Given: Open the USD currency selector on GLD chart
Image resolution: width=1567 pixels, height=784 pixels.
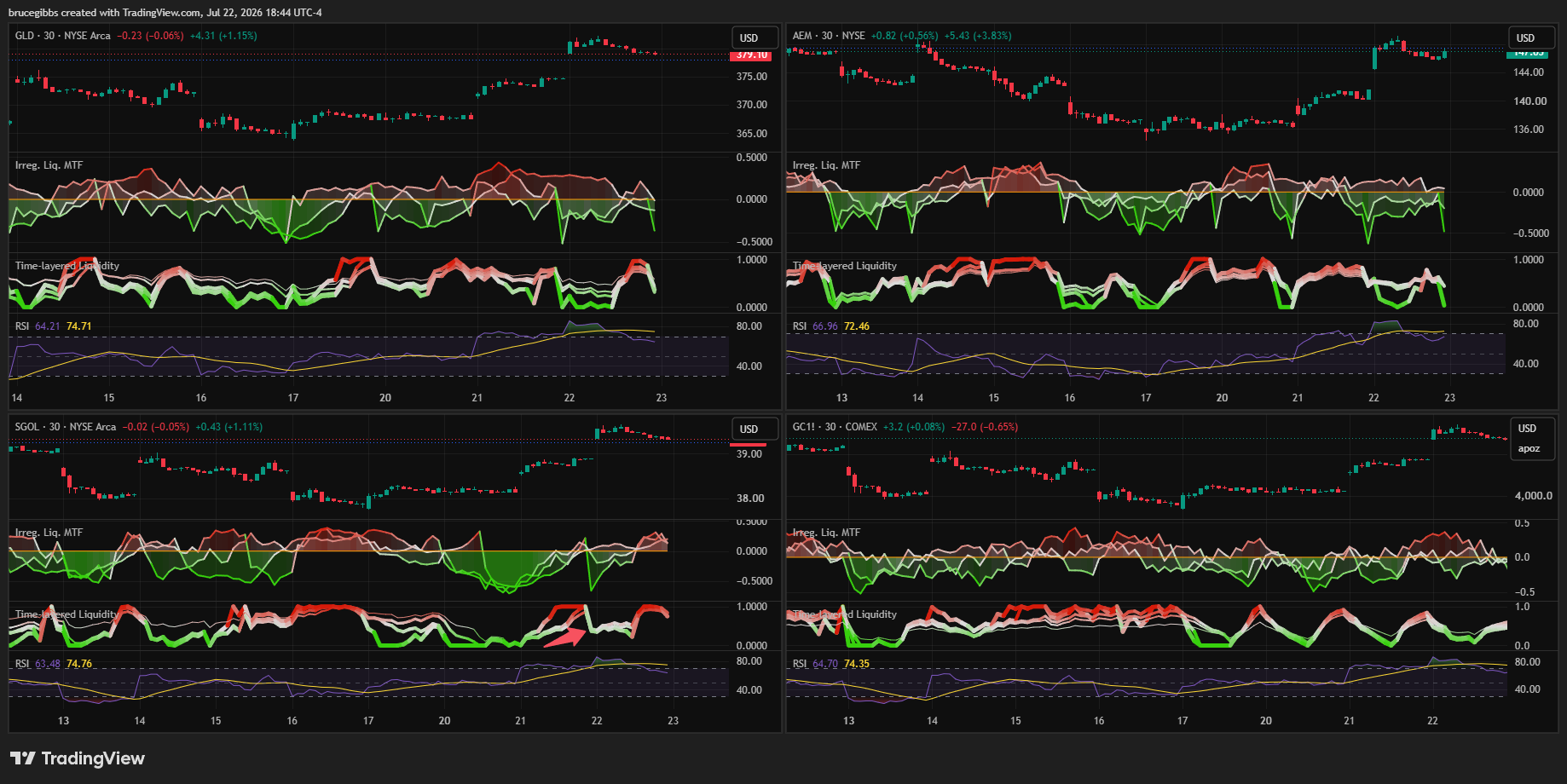Looking at the screenshot, I should click(x=755, y=37).
